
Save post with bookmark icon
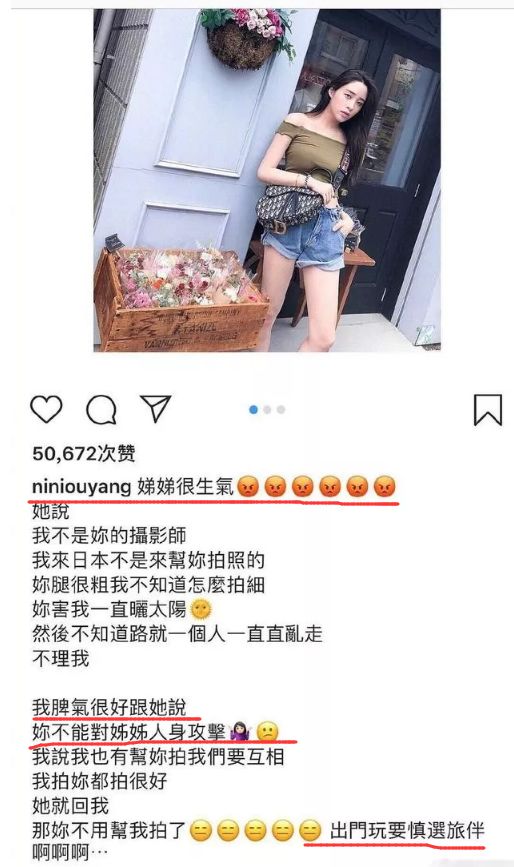coord(488,410)
